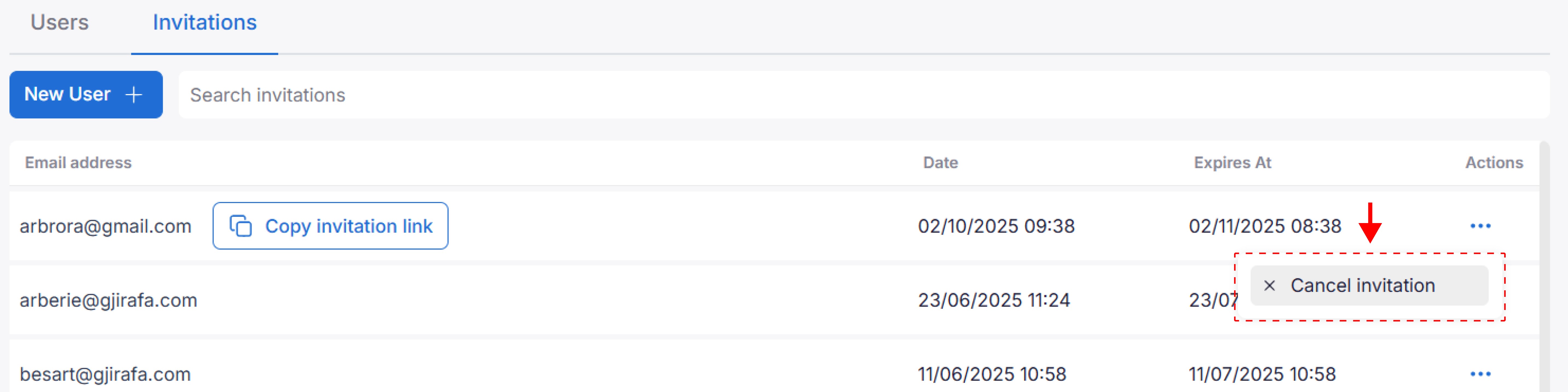1568x392 pixels.
Task: Click the Copy invitation link text
Action: pos(349,226)
